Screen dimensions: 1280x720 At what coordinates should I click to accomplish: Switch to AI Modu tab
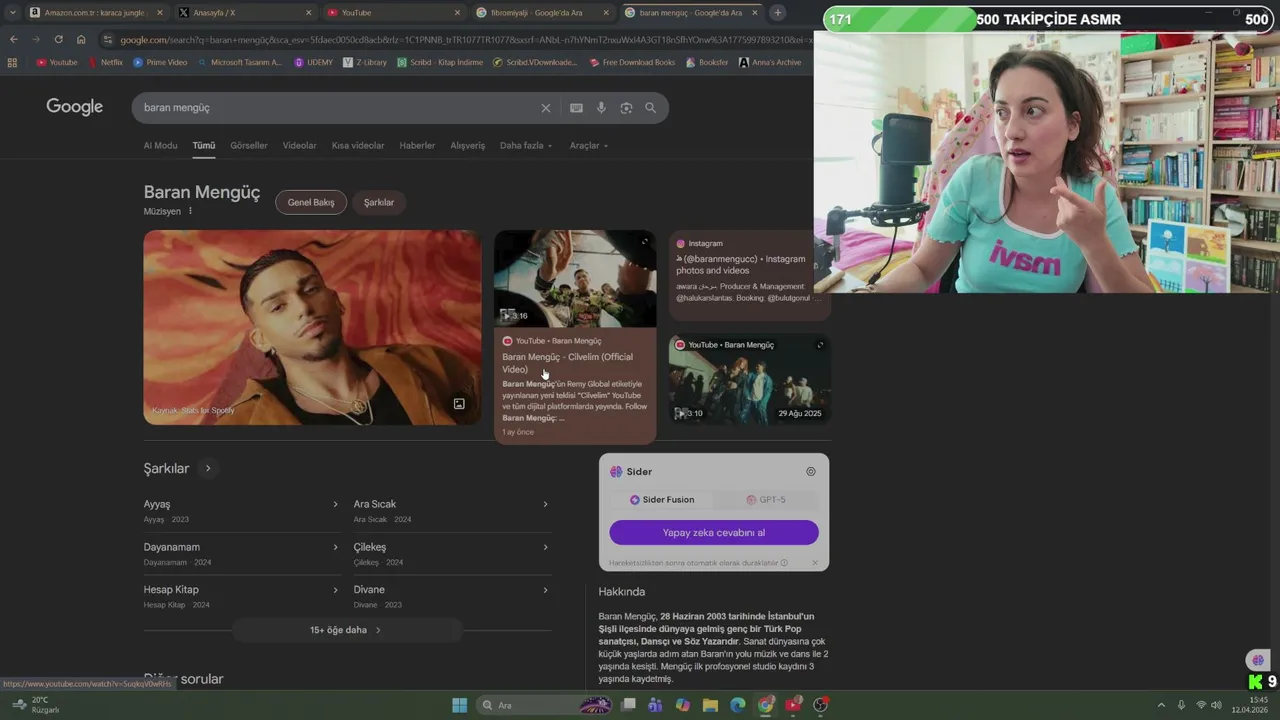[160, 146]
